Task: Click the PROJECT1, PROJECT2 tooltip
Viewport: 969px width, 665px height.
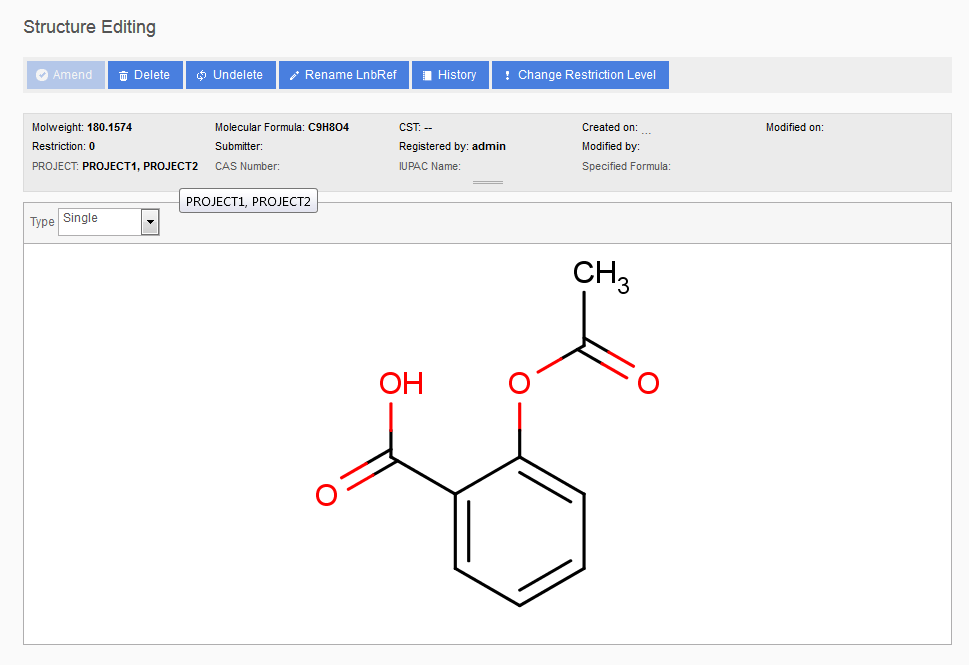Action: 248,201
